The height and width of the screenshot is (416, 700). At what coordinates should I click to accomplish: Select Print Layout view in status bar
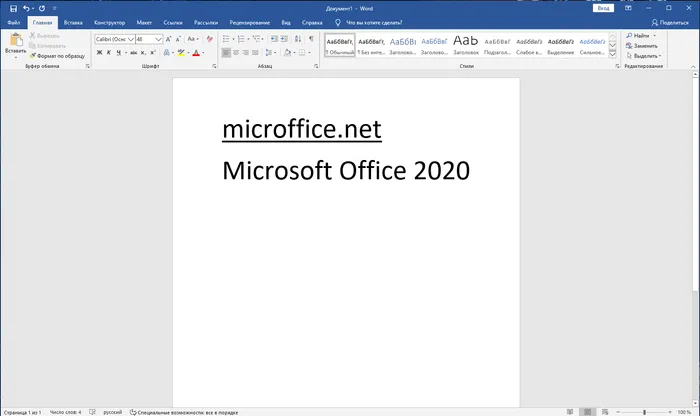coord(588,412)
